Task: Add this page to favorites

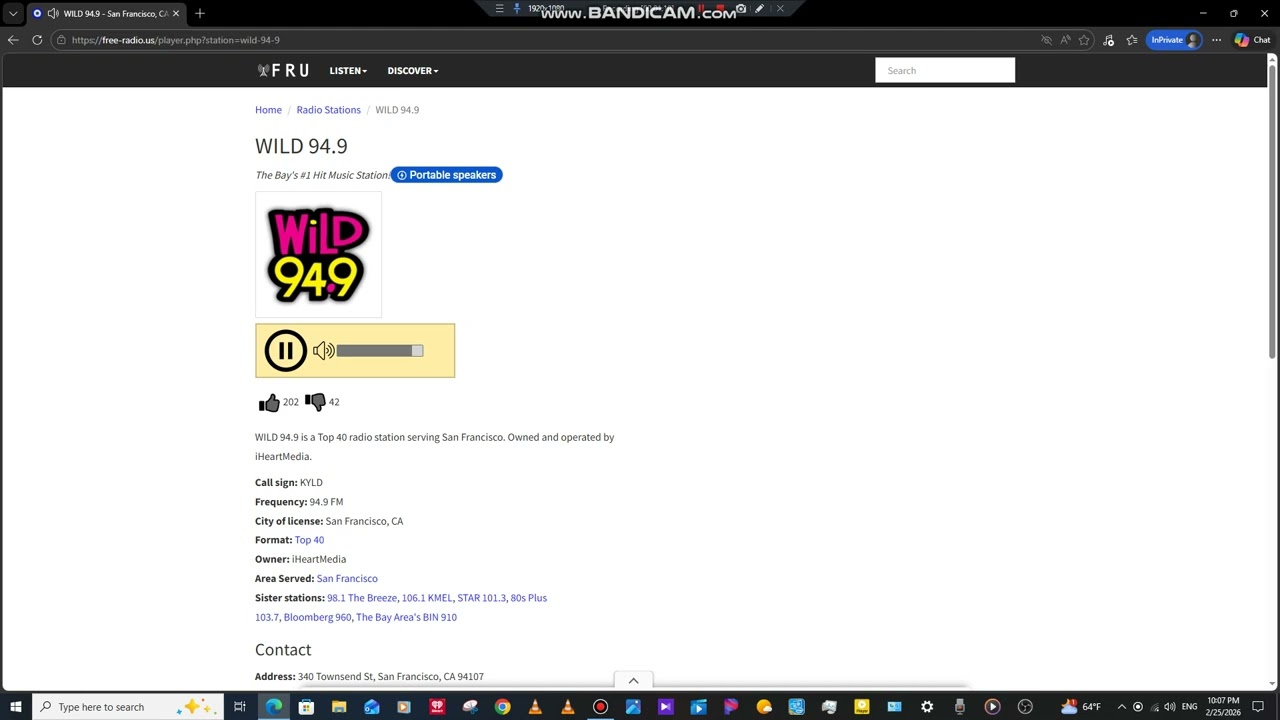Action: [1084, 40]
